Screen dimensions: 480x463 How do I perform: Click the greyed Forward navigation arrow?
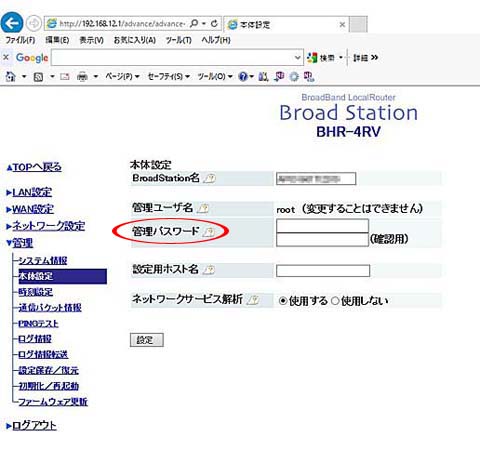(34, 24)
